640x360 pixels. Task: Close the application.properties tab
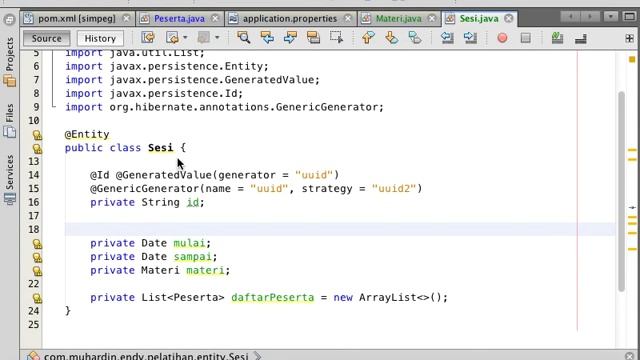[348, 18]
